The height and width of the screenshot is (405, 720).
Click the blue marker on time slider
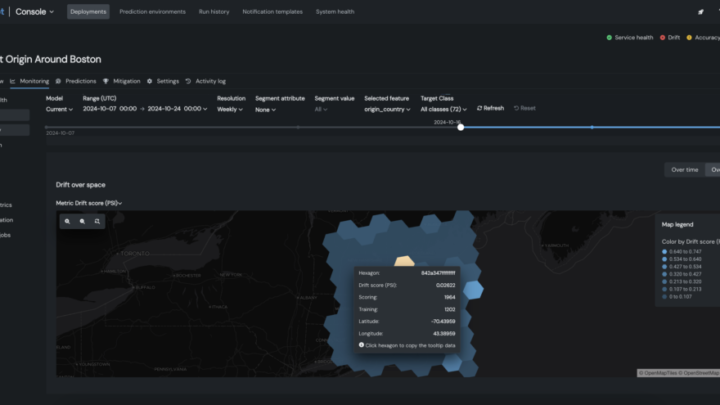592,127
